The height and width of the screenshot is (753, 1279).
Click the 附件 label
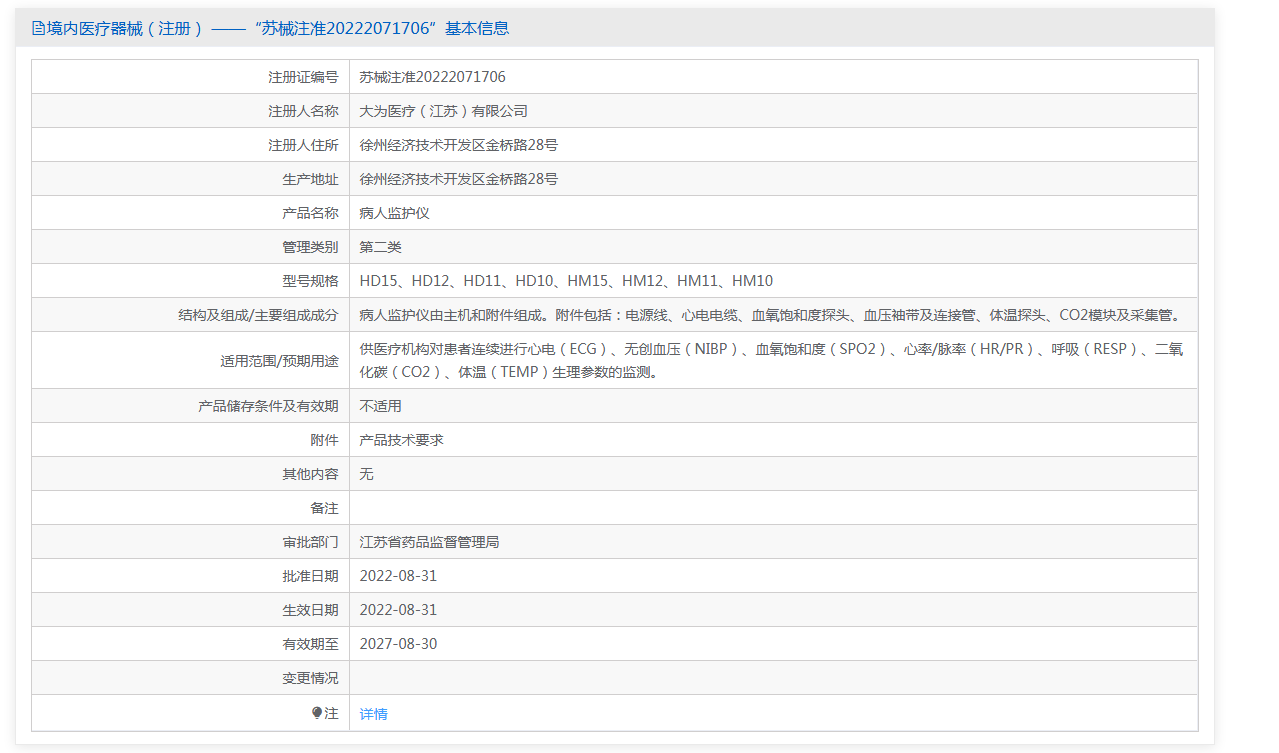pyautogui.click(x=324, y=440)
